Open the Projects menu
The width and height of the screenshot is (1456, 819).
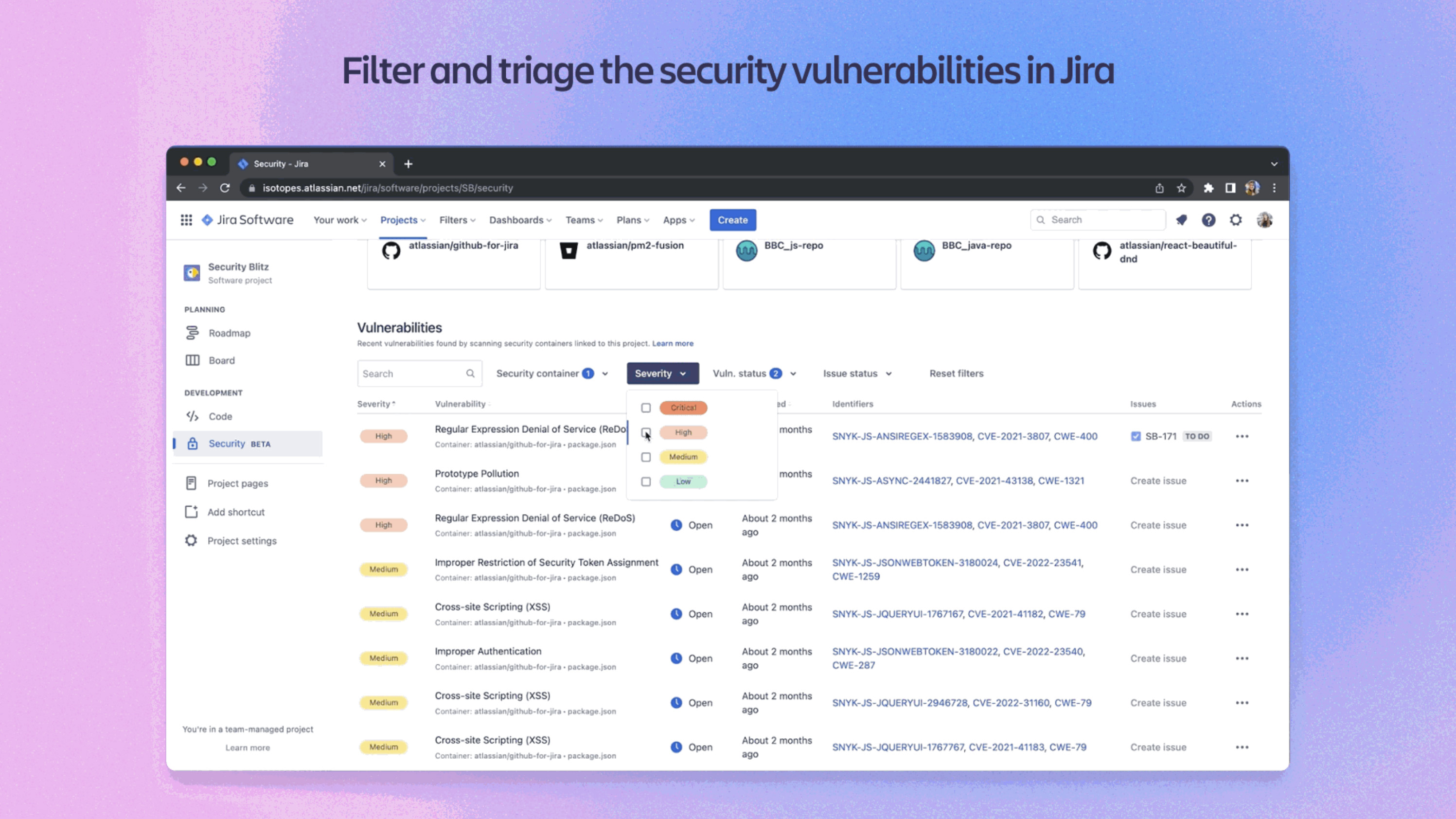tap(403, 220)
